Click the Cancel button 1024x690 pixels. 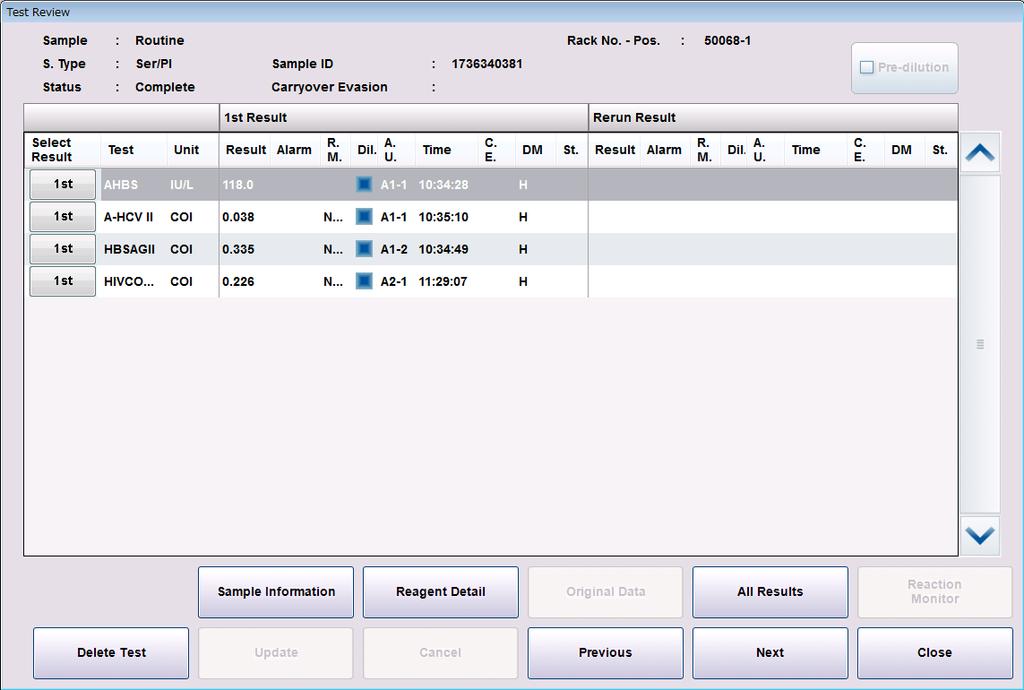pos(440,653)
